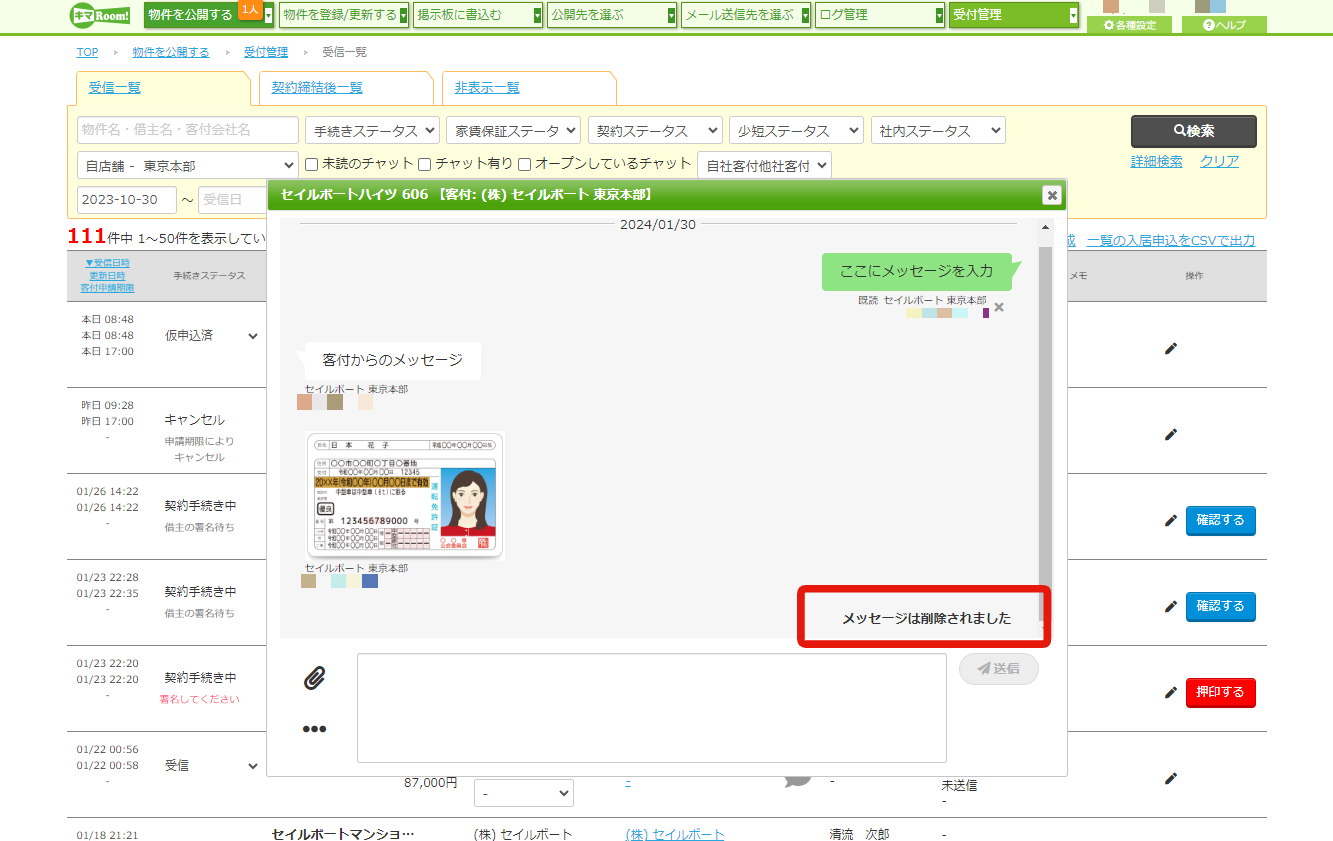Delete the sent message with the x icon
Image resolution: width=1333 pixels, height=841 pixels.
point(999,307)
